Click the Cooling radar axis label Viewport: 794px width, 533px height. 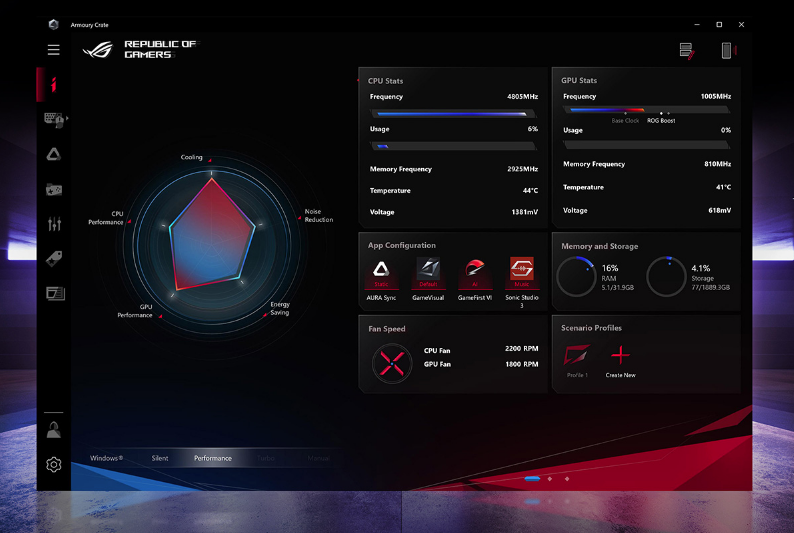point(191,157)
